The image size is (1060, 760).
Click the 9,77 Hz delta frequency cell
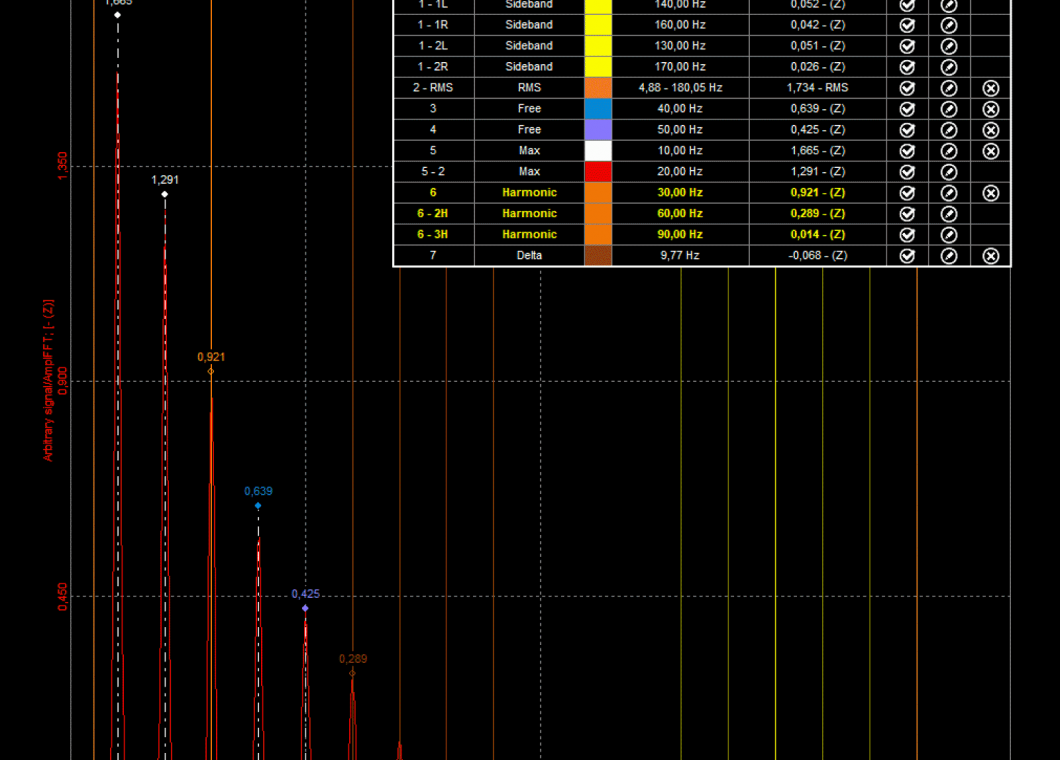click(680, 256)
